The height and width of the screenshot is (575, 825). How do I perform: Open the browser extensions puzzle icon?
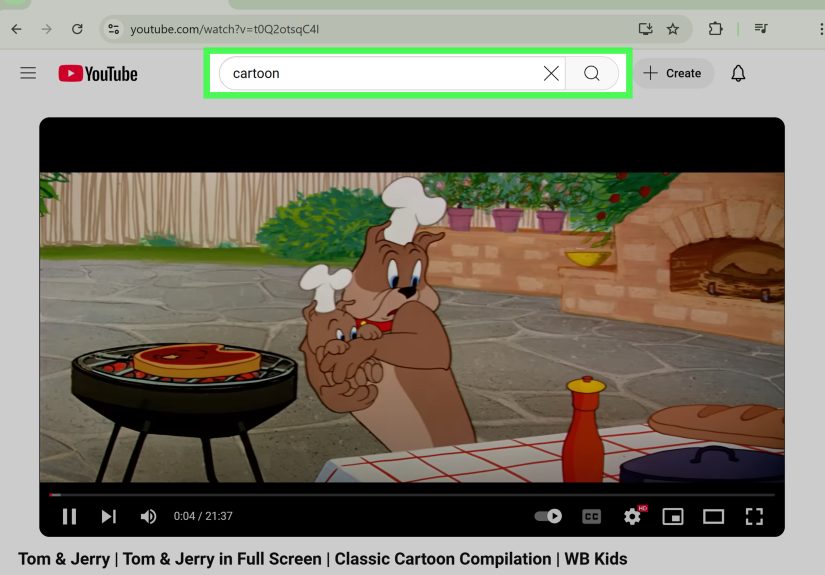coord(715,28)
